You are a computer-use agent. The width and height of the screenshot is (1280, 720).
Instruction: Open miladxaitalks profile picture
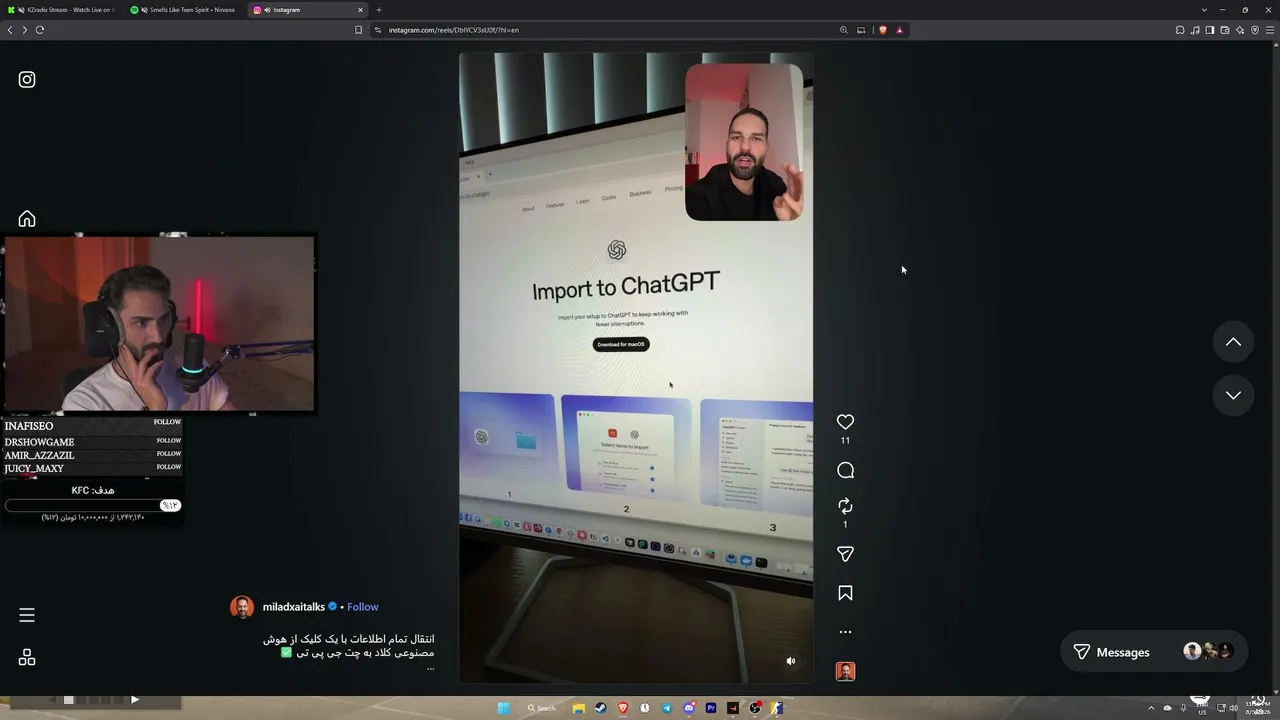click(242, 607)
